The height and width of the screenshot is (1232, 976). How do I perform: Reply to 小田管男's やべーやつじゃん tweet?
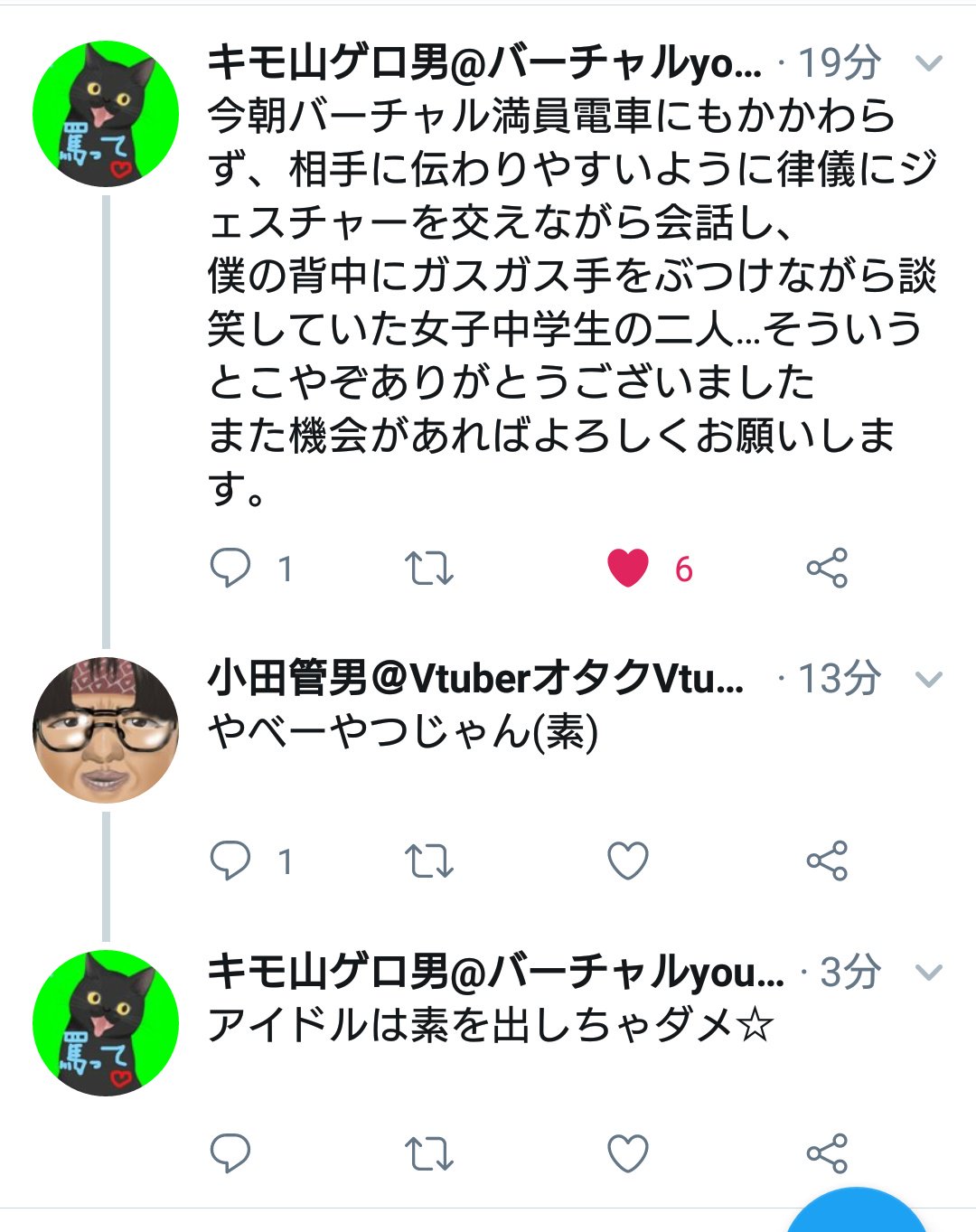pyautogui.click(x=230, y=861)
